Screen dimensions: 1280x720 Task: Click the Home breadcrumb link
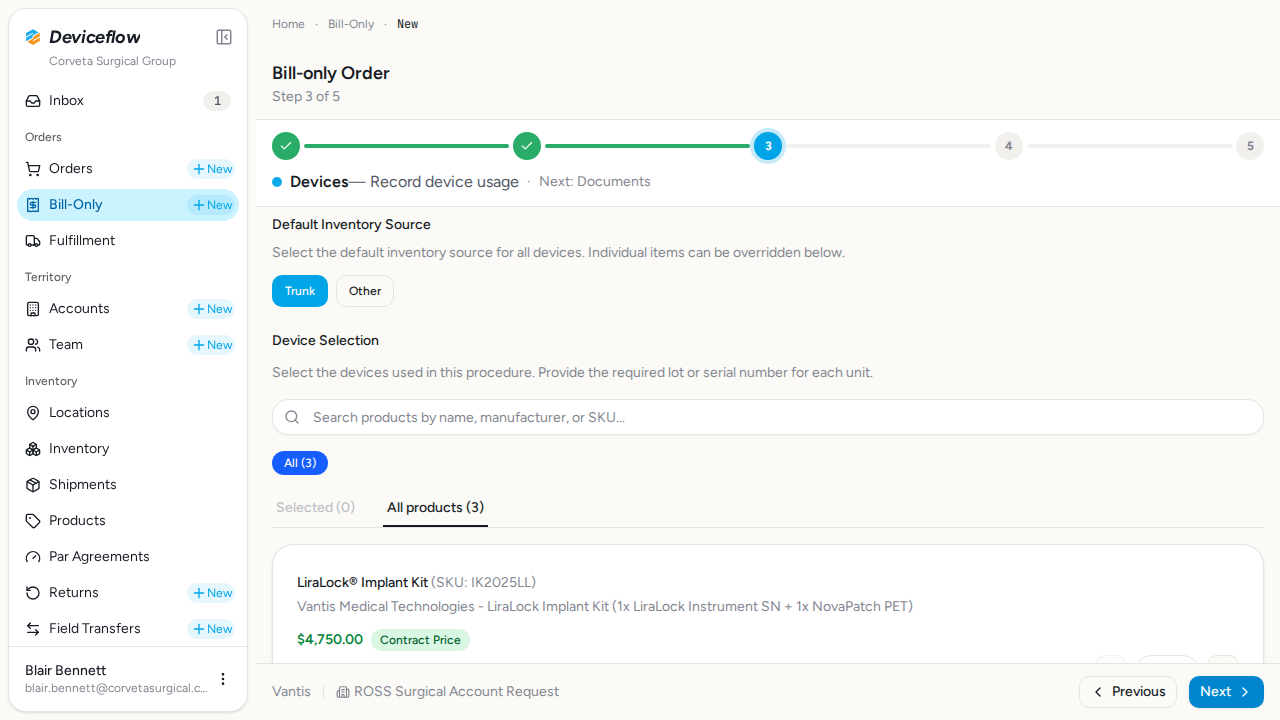tap(288, 24)
